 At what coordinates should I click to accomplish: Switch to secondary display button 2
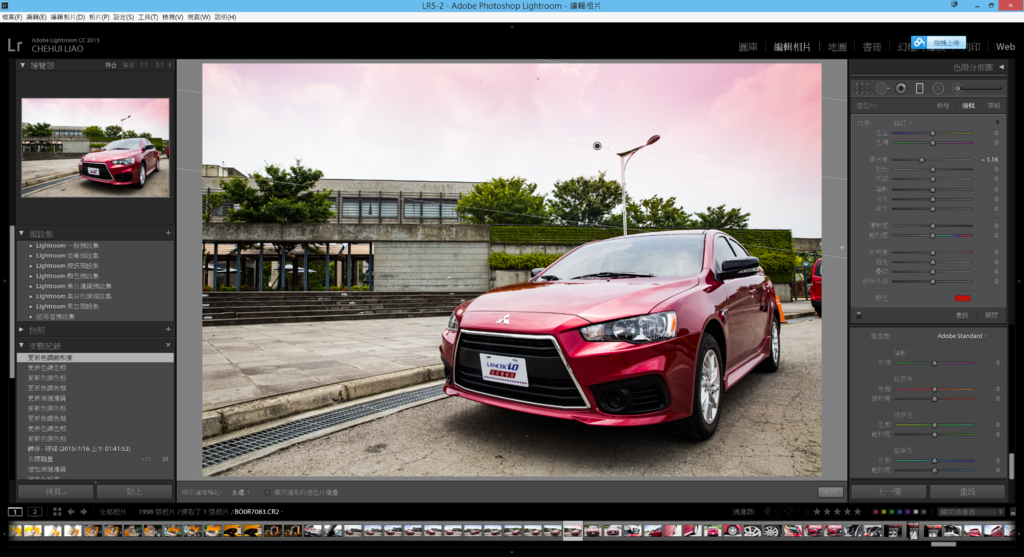35,512
